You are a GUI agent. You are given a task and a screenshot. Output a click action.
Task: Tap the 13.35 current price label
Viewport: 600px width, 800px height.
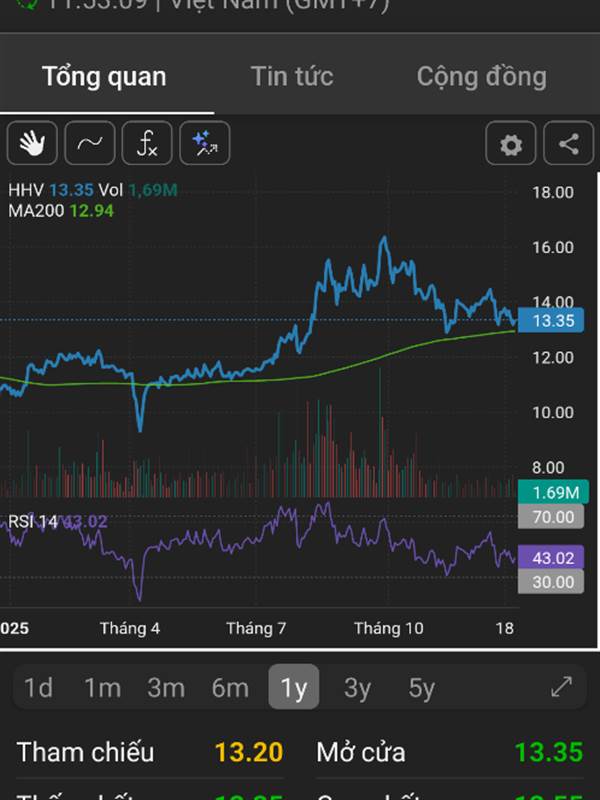pyautogui.click(x=550, y=321)
